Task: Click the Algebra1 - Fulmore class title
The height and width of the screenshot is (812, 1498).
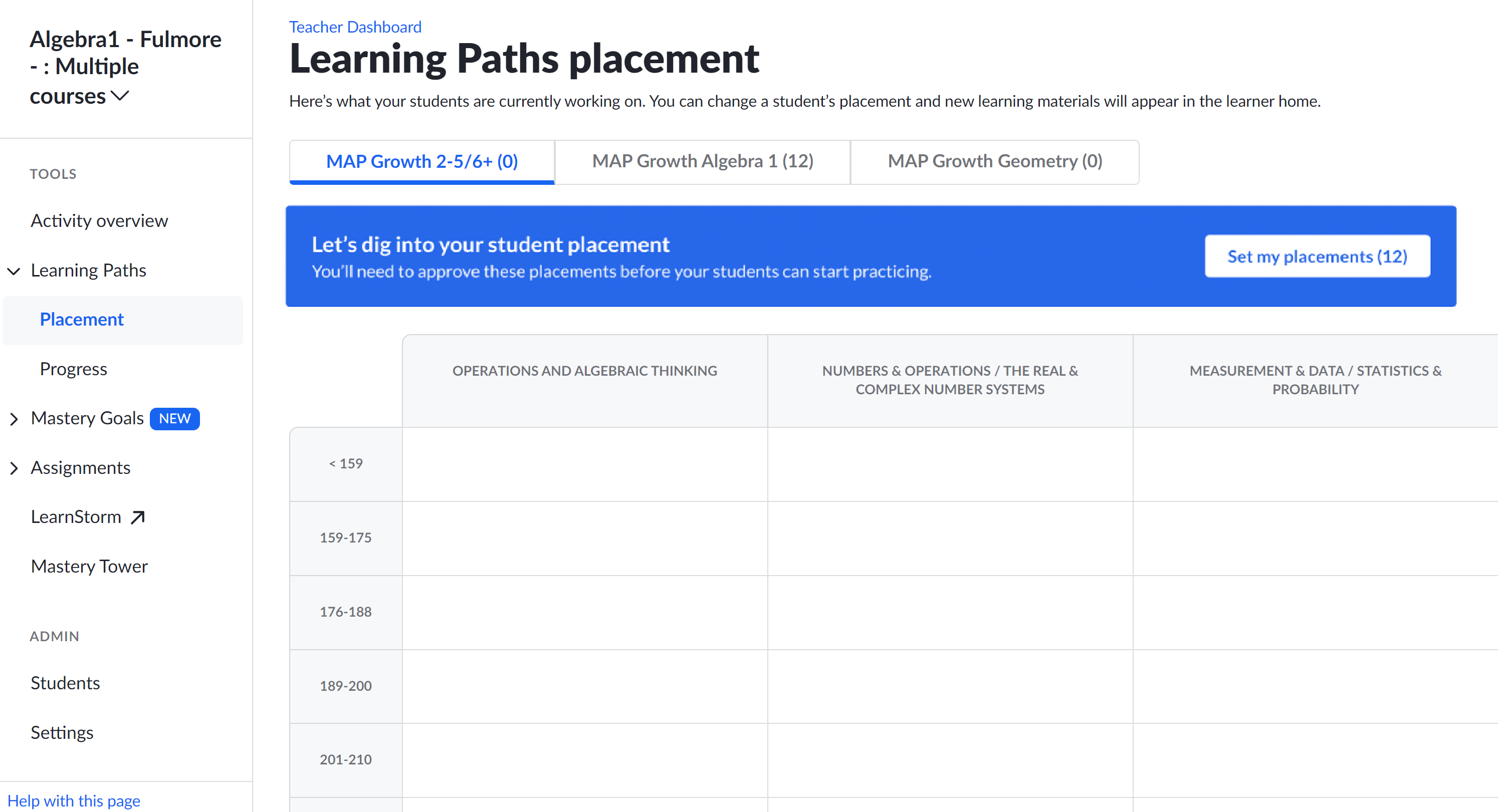Action: point(126,67)
